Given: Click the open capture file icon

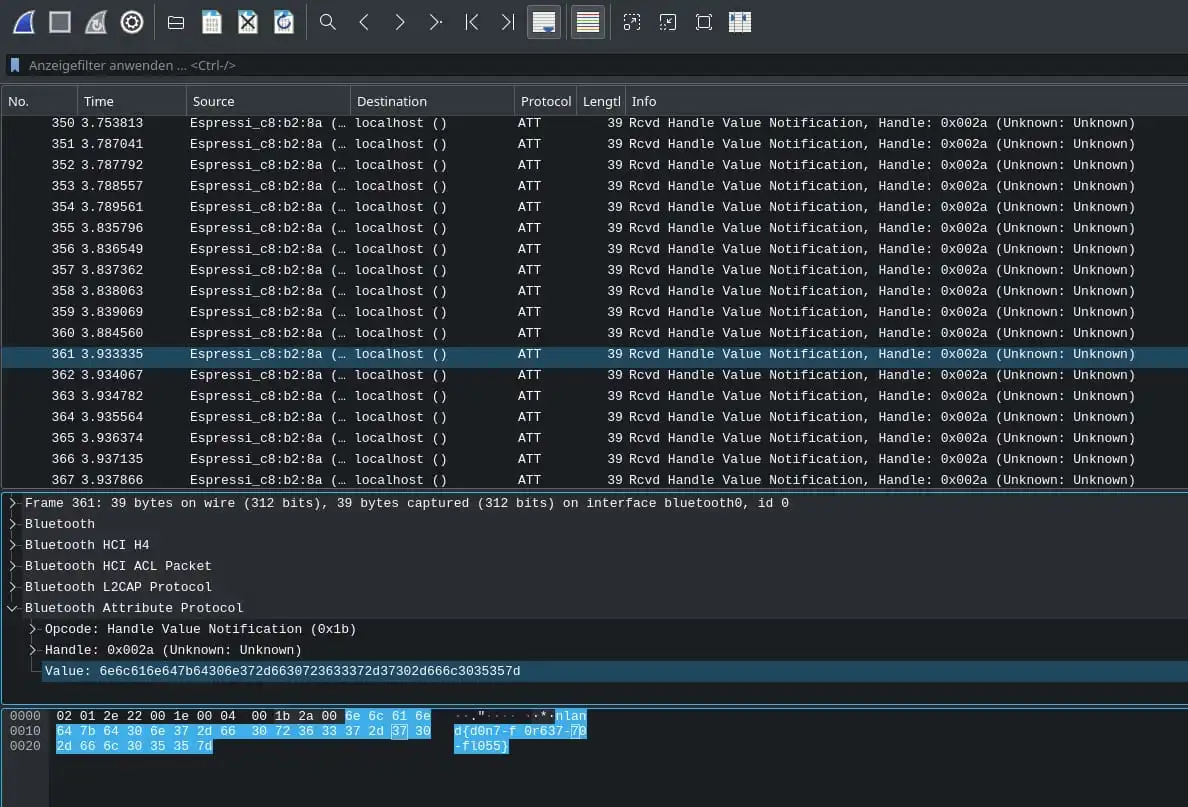Looking at the screenshot, I should click(x=176, y=22).
